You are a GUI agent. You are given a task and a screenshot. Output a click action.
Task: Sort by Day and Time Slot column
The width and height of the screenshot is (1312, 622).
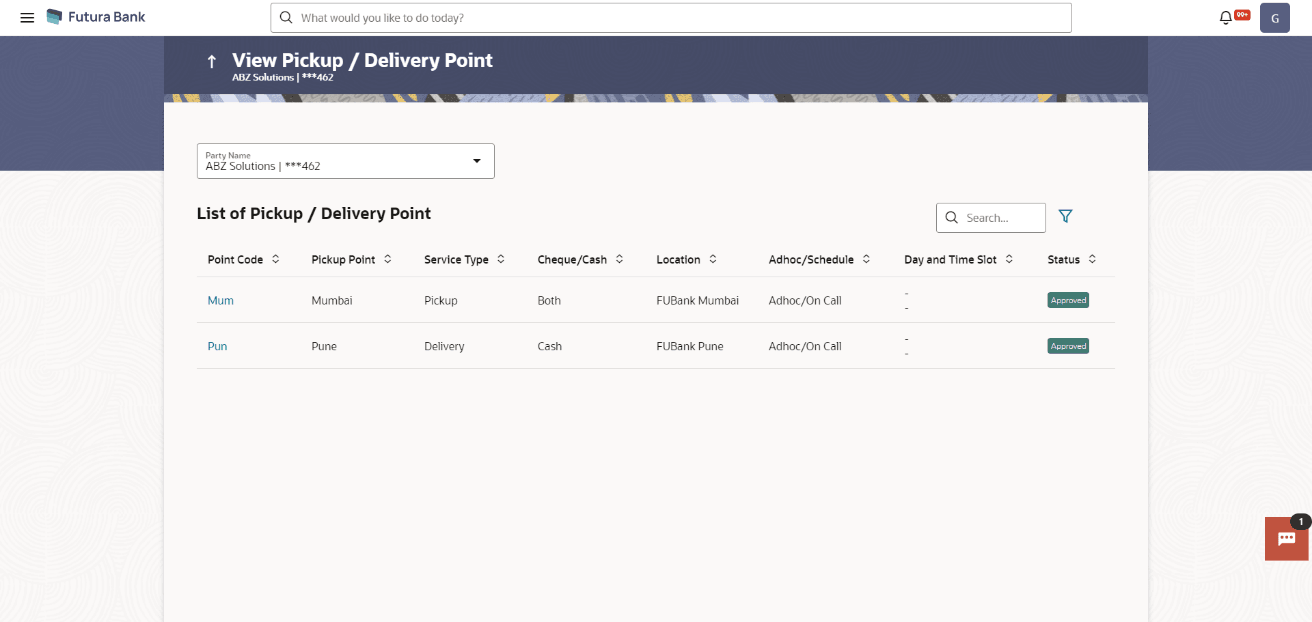[1009, 259]
